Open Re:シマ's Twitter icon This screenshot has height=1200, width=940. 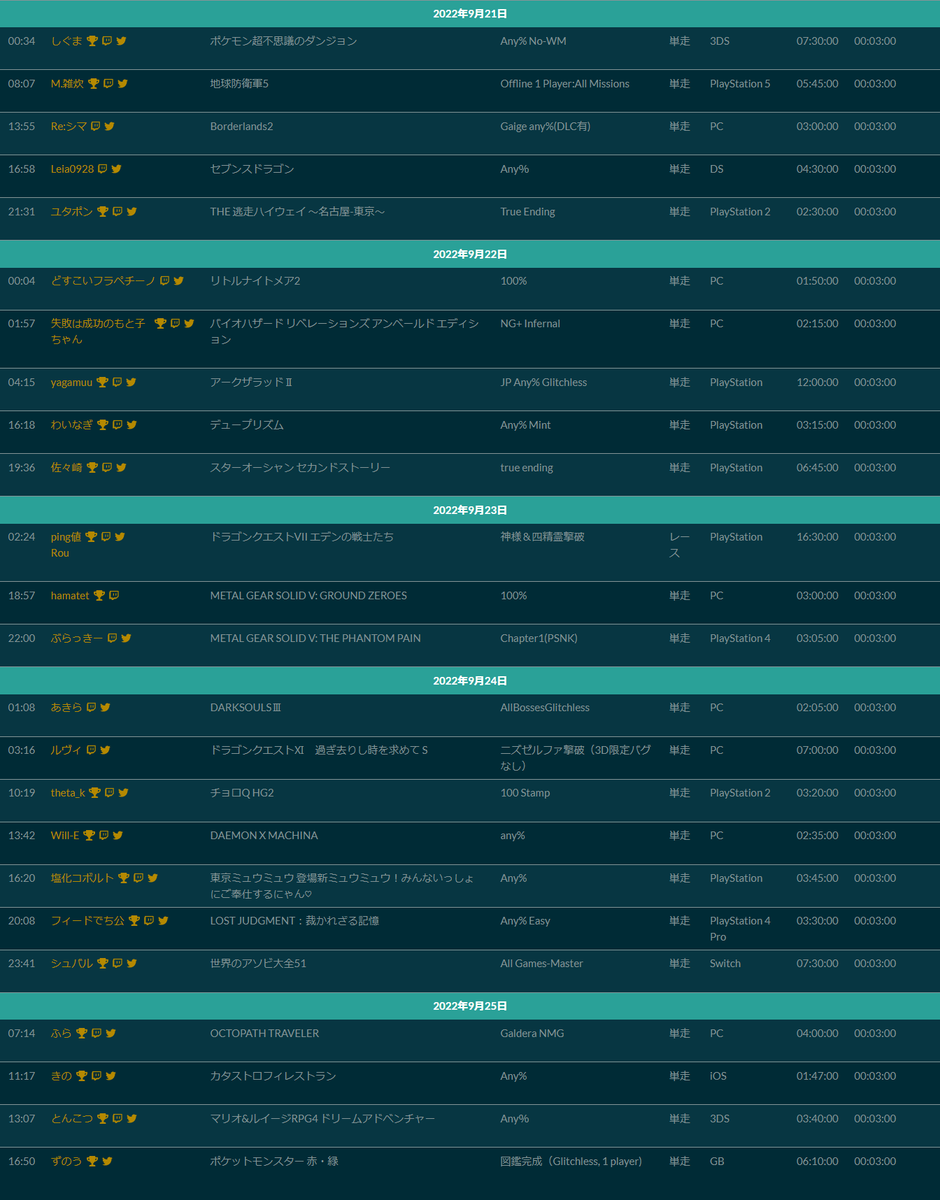tap(110, 127)
